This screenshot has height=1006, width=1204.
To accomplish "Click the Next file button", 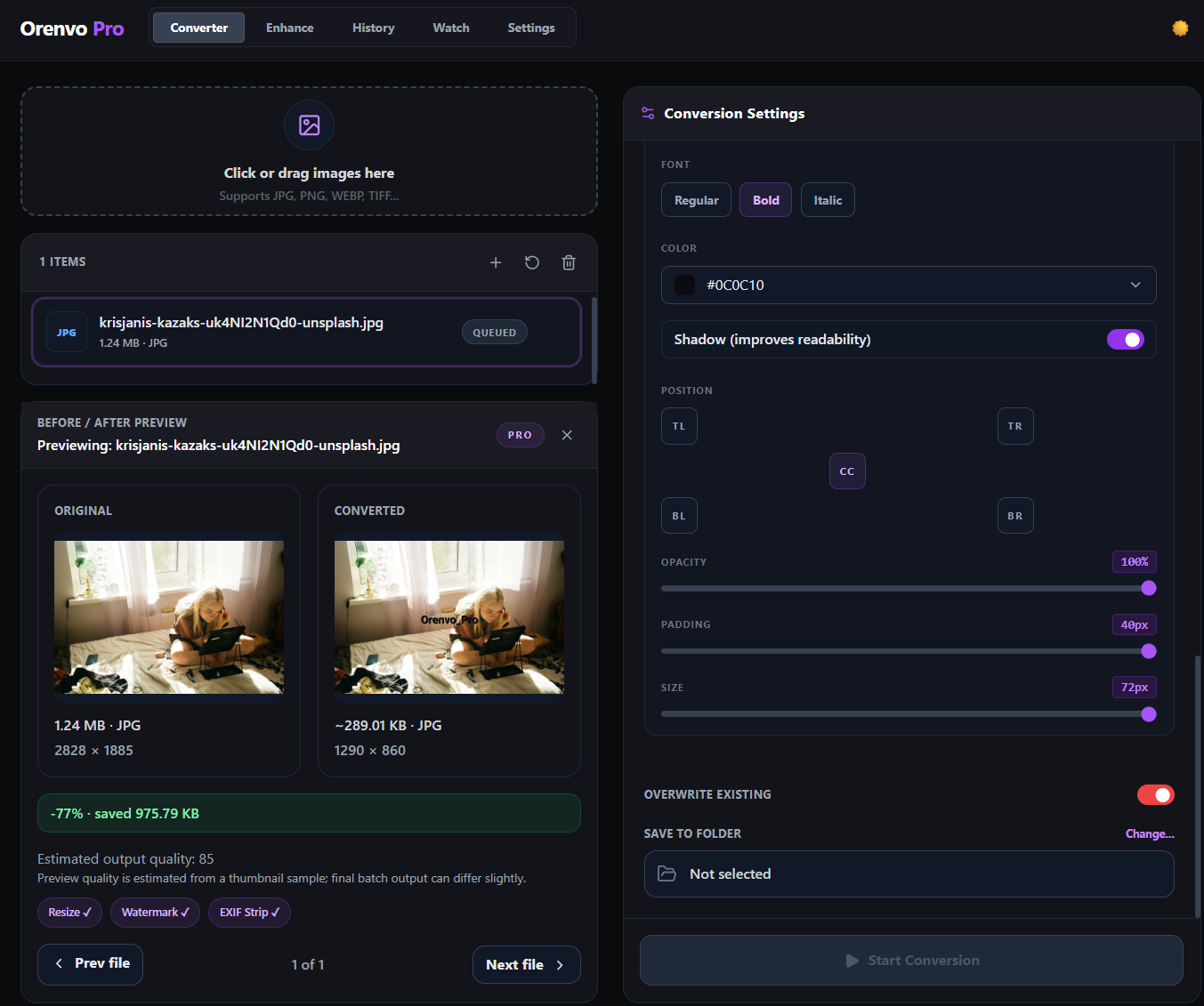I will pyautogui.click(x=526, y=965).
